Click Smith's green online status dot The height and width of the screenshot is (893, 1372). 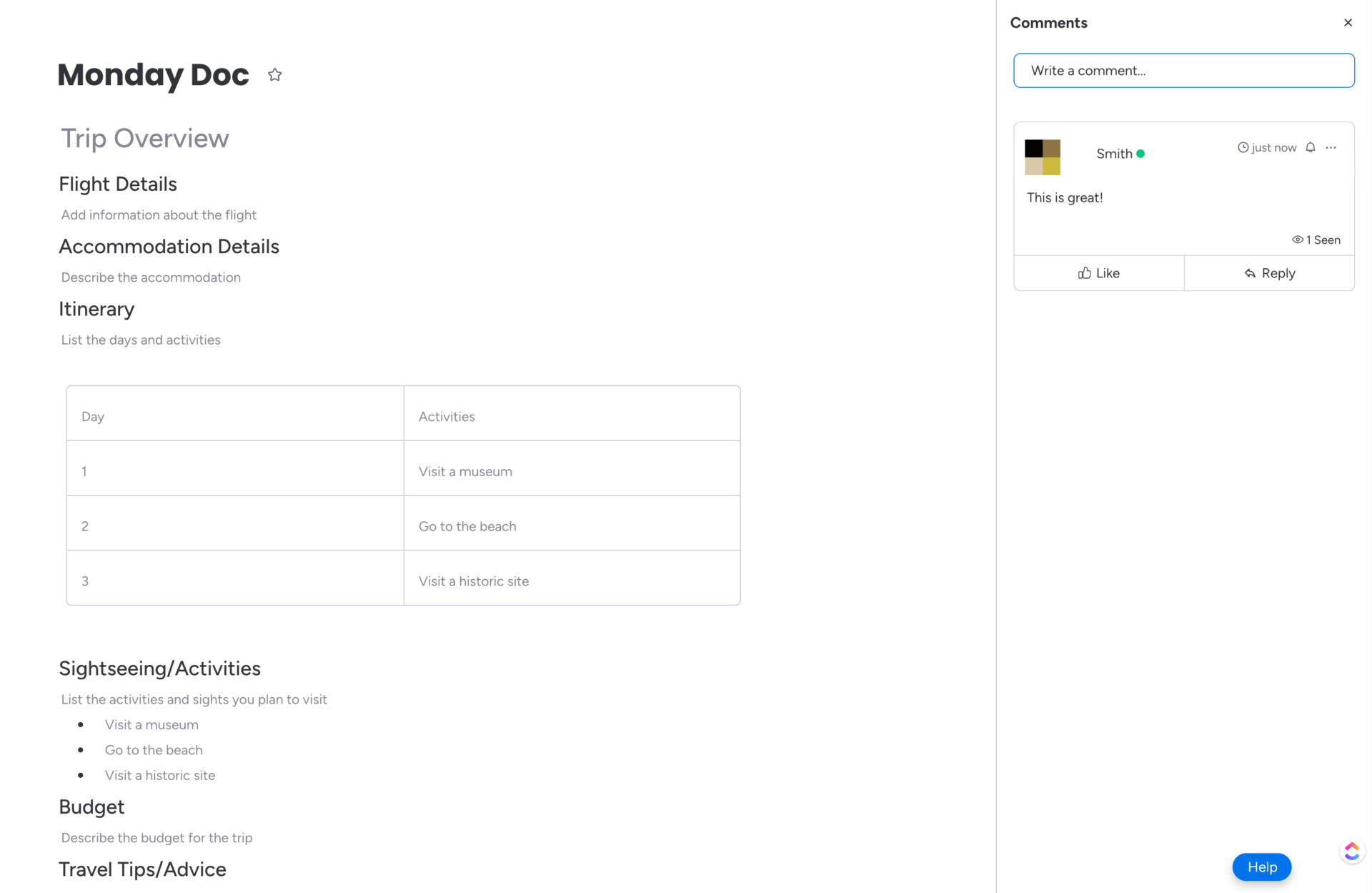1140,154
